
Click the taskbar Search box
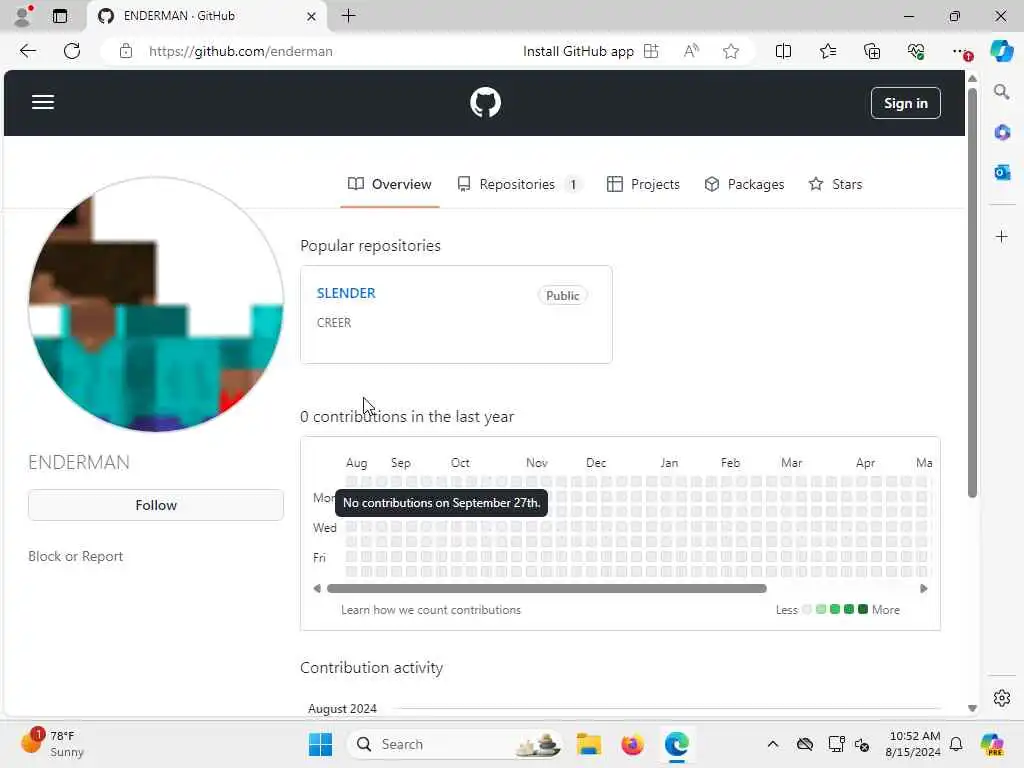click(x=455, y=744)
